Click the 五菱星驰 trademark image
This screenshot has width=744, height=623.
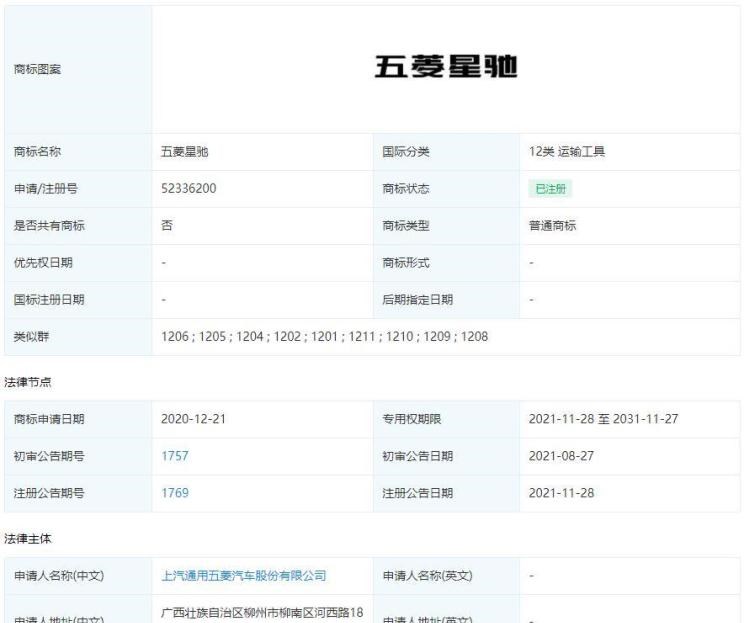coord(446,66)
